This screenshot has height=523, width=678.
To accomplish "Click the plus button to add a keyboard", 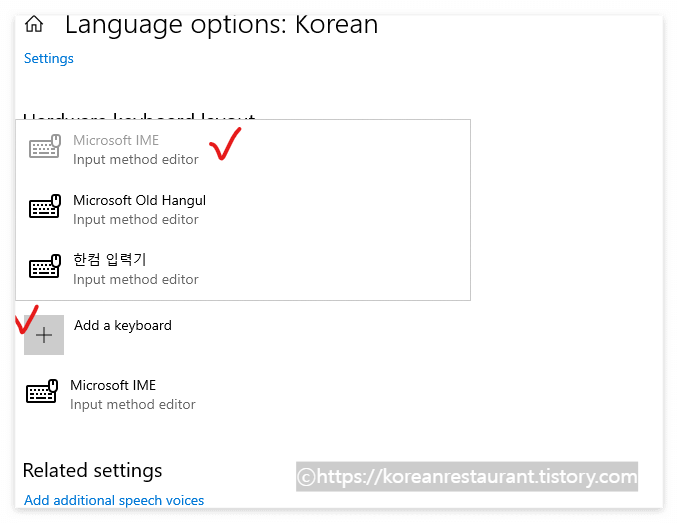I will pos(44,335).
